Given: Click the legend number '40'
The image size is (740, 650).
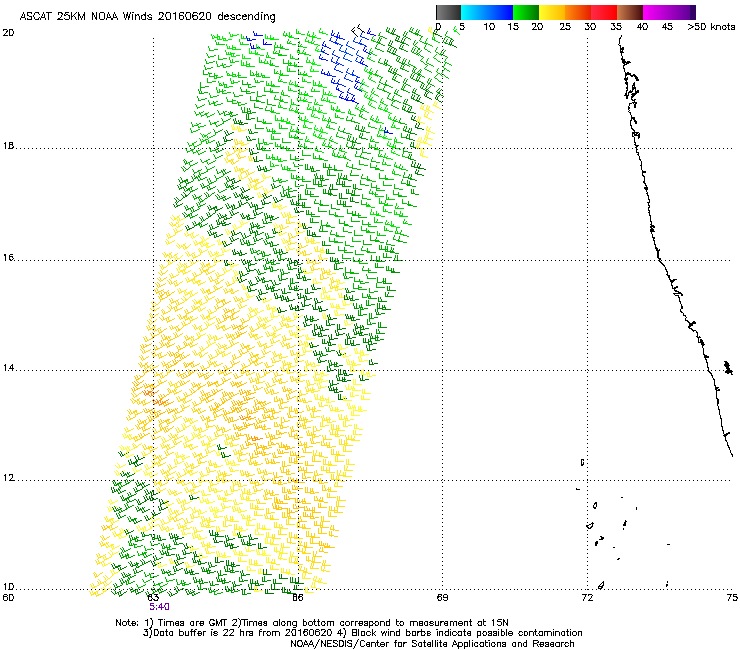Looking at the screenshot, I should coord(642,27).
